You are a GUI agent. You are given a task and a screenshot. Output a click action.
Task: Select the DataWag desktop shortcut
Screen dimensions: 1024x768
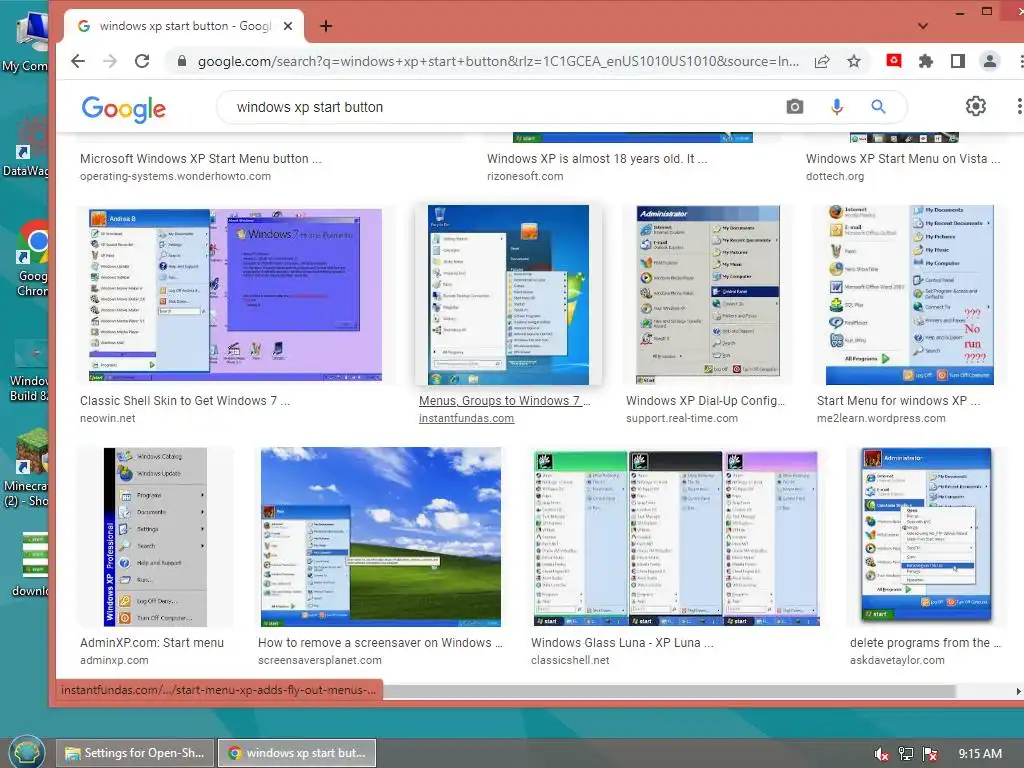(x=26, y=146)
